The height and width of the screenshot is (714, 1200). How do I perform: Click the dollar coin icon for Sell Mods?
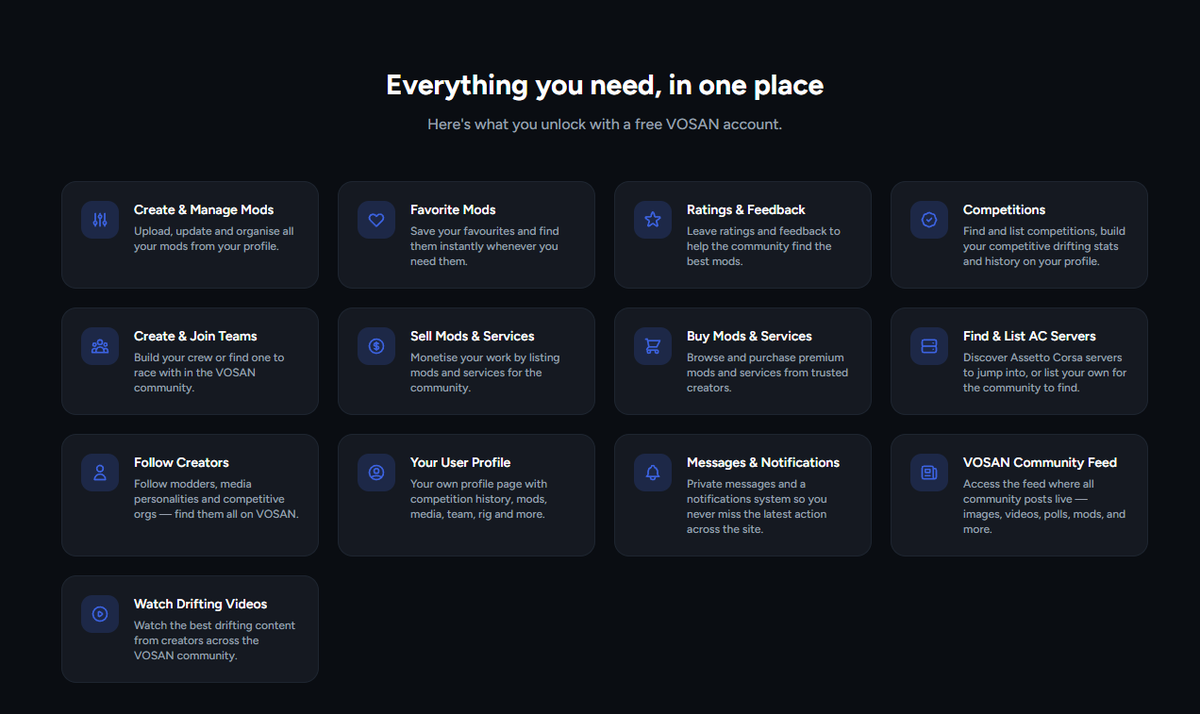coord(376,347)
